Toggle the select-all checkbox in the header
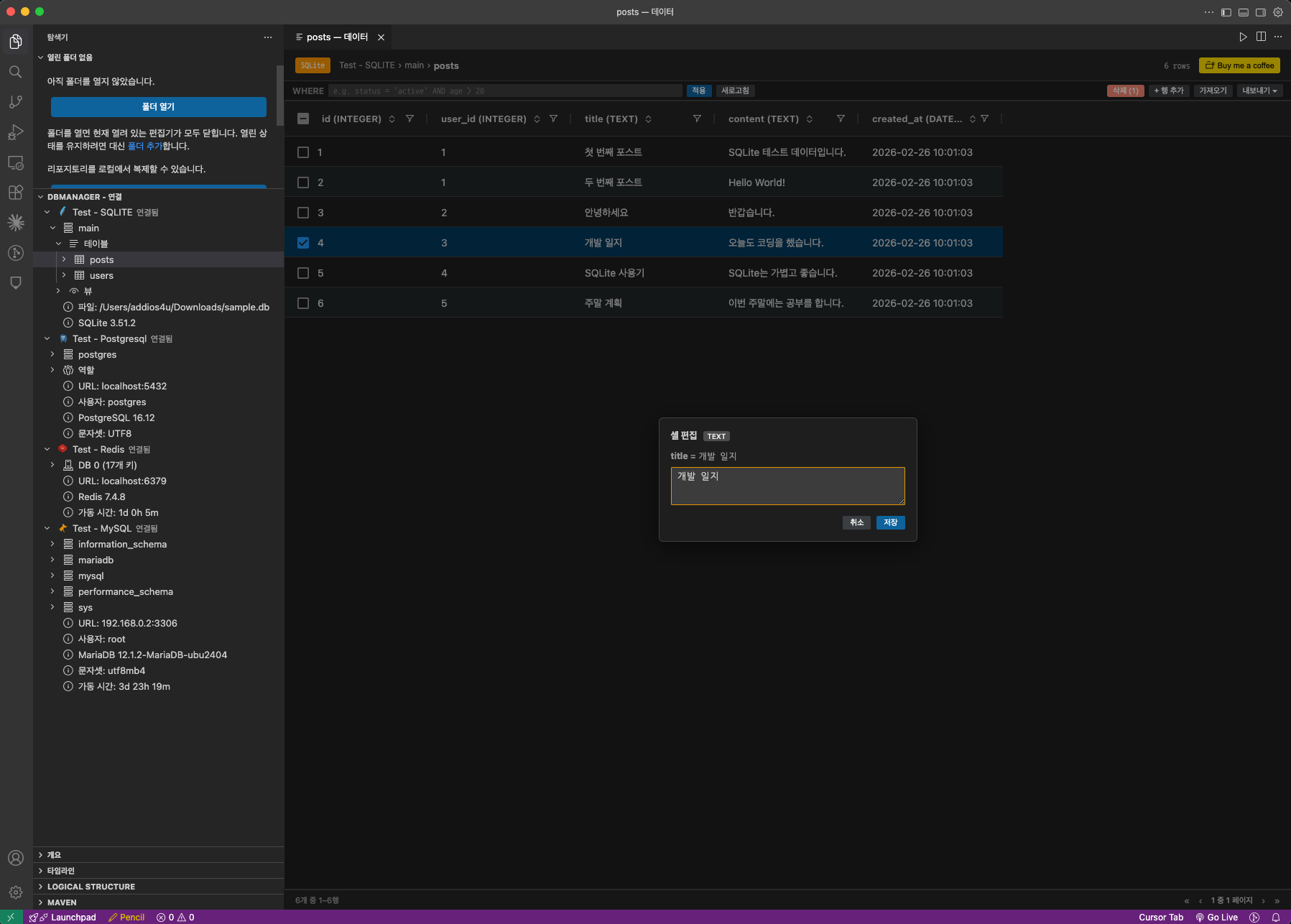 [x=303, y=119]
